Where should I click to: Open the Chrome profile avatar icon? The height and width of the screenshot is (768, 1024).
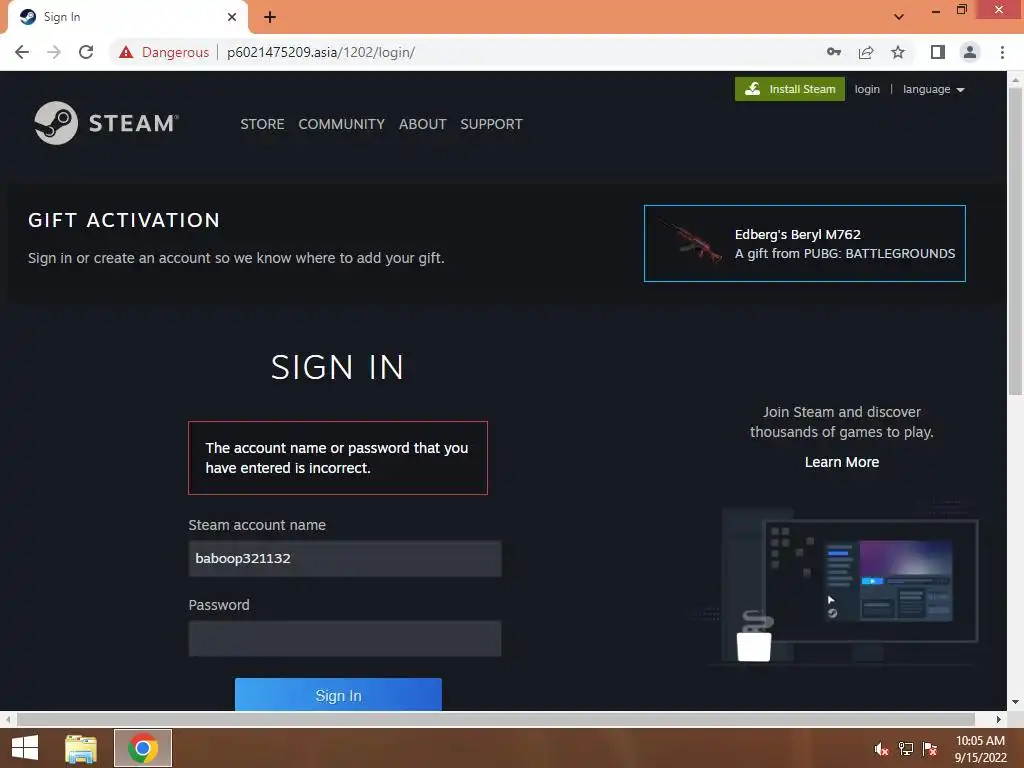coord(970,52)
